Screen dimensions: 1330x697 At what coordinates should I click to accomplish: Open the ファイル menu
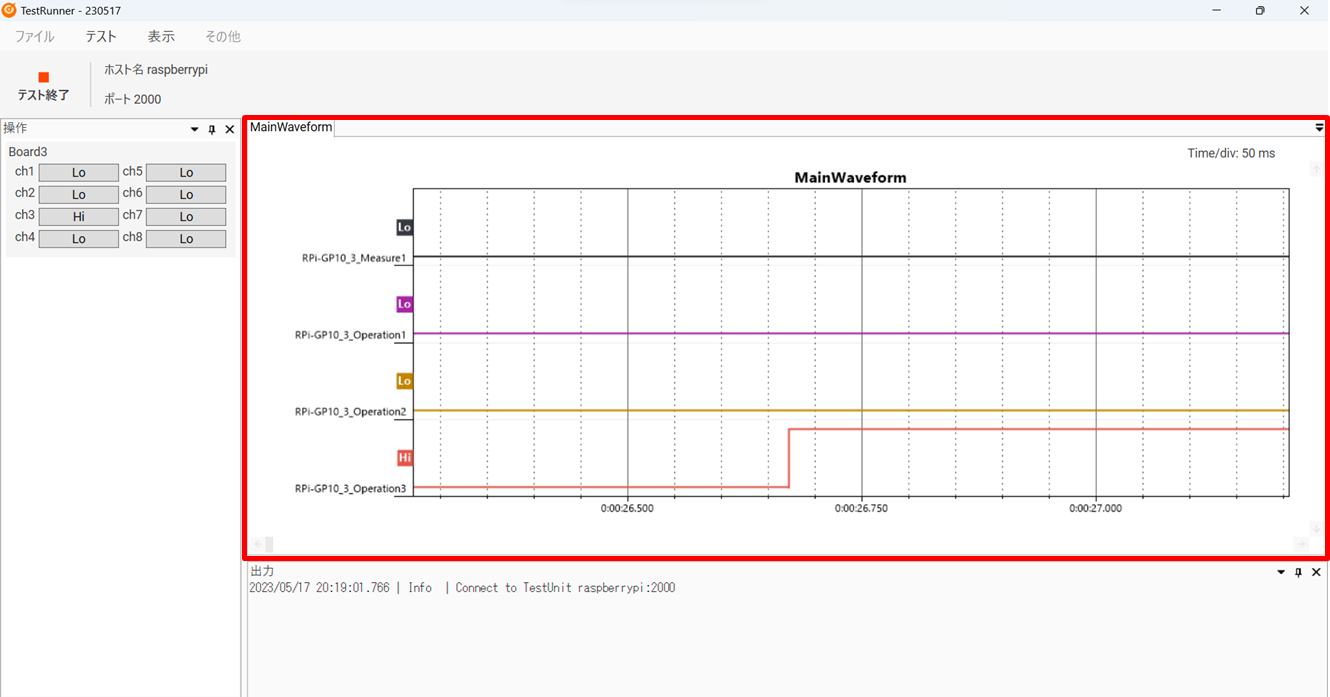[x=35, y=36]
